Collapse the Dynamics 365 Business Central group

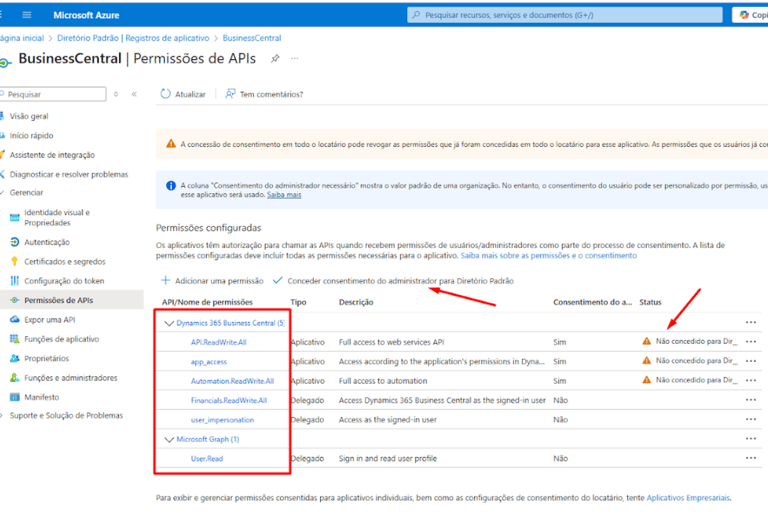pyautogui.click(x=169, y=323)
